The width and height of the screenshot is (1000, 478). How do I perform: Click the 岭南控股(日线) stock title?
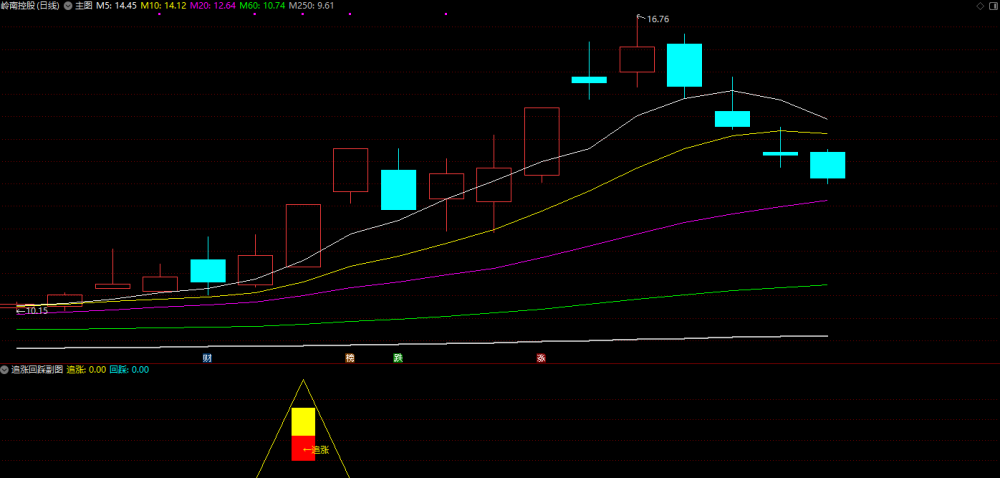pyautogui.click(x=30, y=6)
